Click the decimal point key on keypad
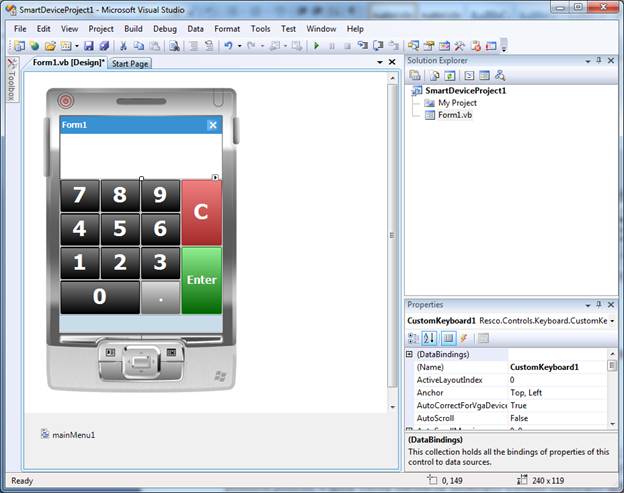This screenshot has height=493, width=624. click(x=160, y=297)
